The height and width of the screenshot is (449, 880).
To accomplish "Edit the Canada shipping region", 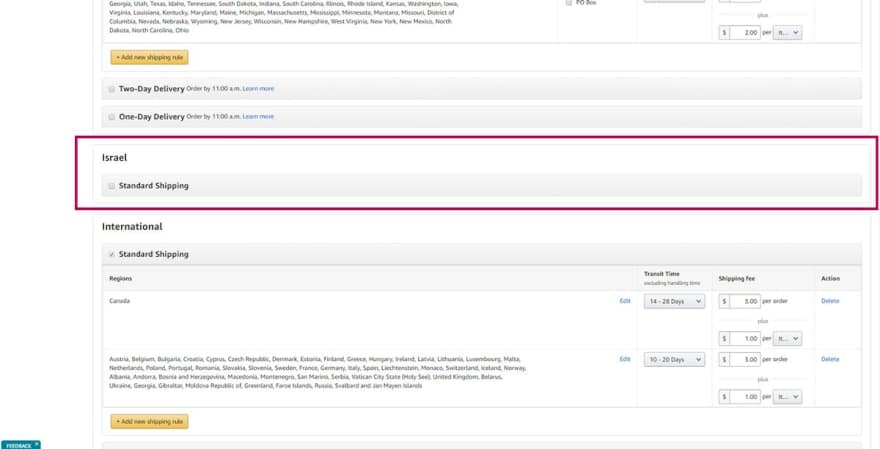I will click(x=625, y=301).
